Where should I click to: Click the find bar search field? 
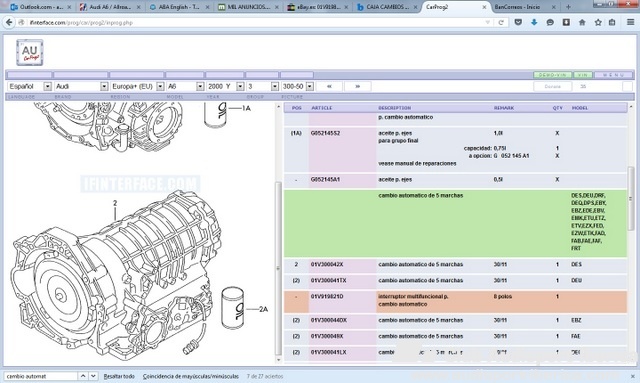[x=41, y=376]
